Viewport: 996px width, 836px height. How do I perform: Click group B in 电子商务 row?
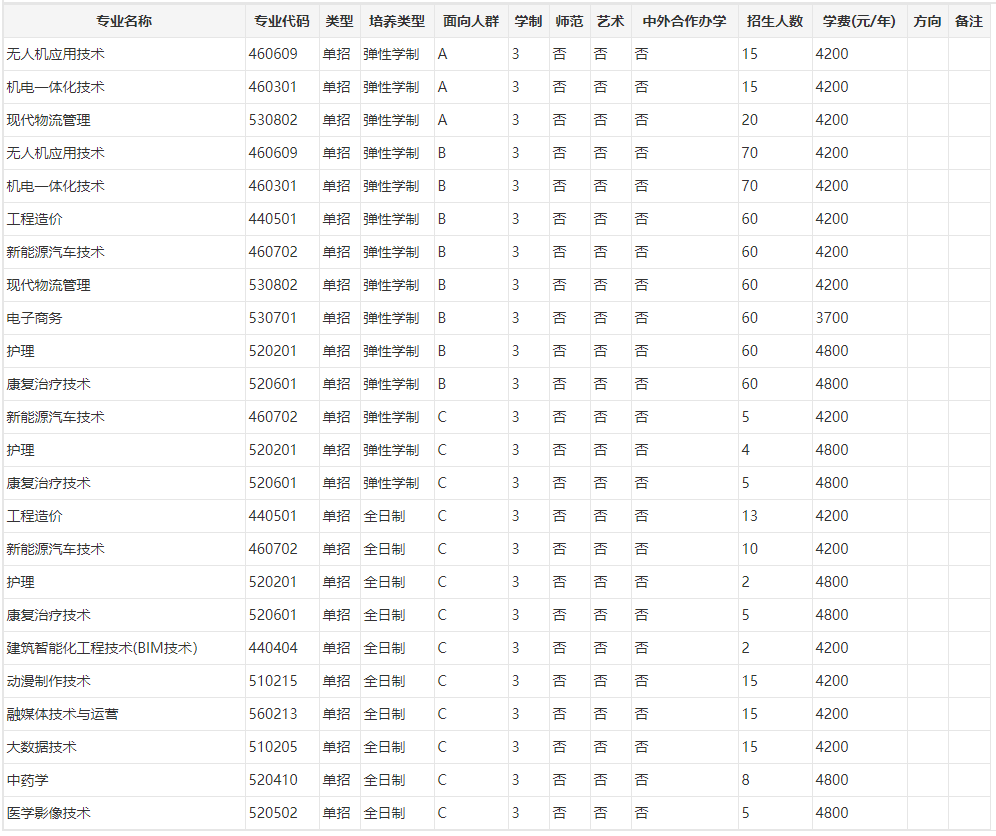click(x=441, y=318)
